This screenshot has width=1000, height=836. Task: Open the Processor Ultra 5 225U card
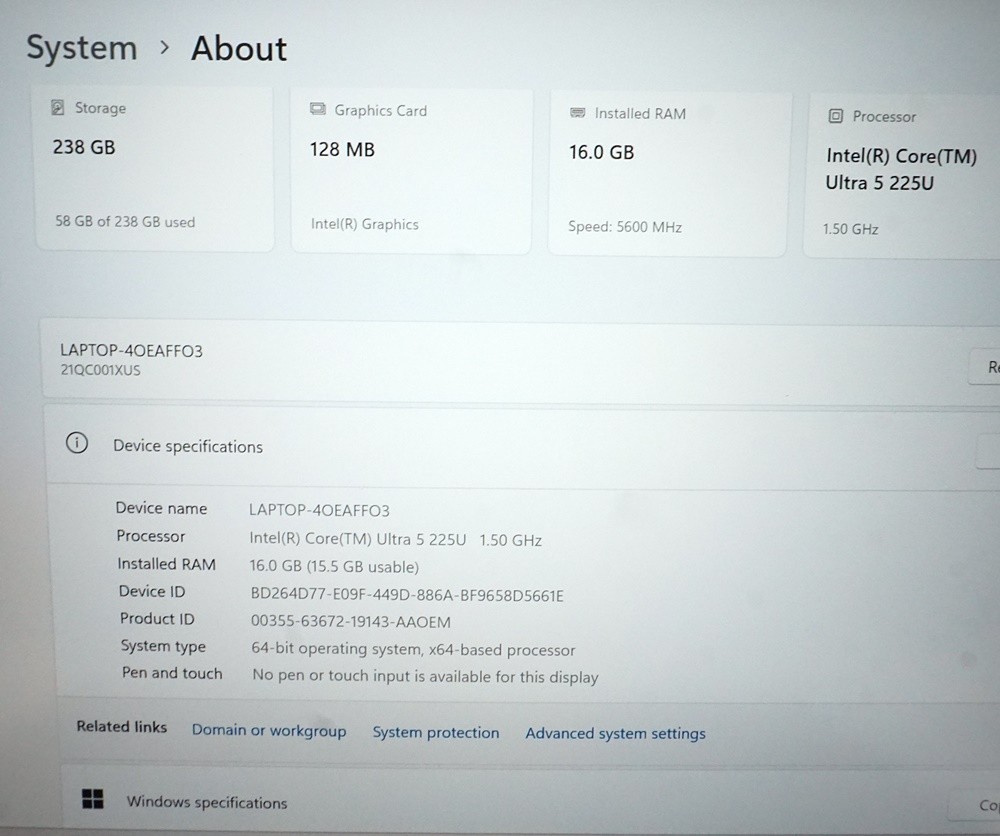click(902, 177)
